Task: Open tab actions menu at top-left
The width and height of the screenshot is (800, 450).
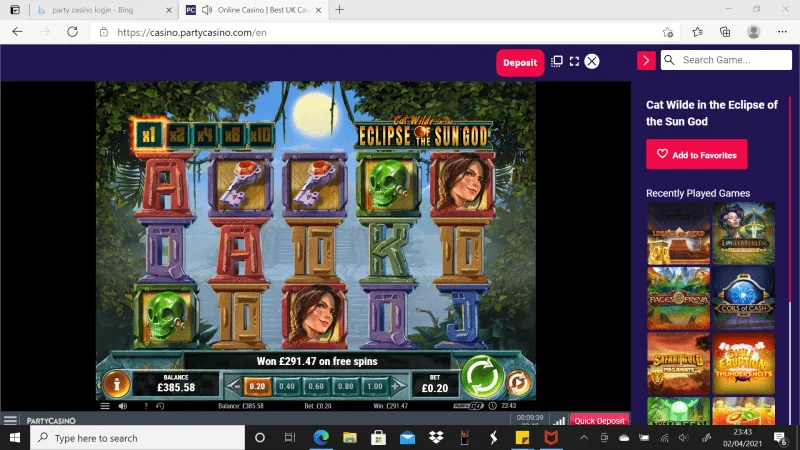Action: pos(15,10)
